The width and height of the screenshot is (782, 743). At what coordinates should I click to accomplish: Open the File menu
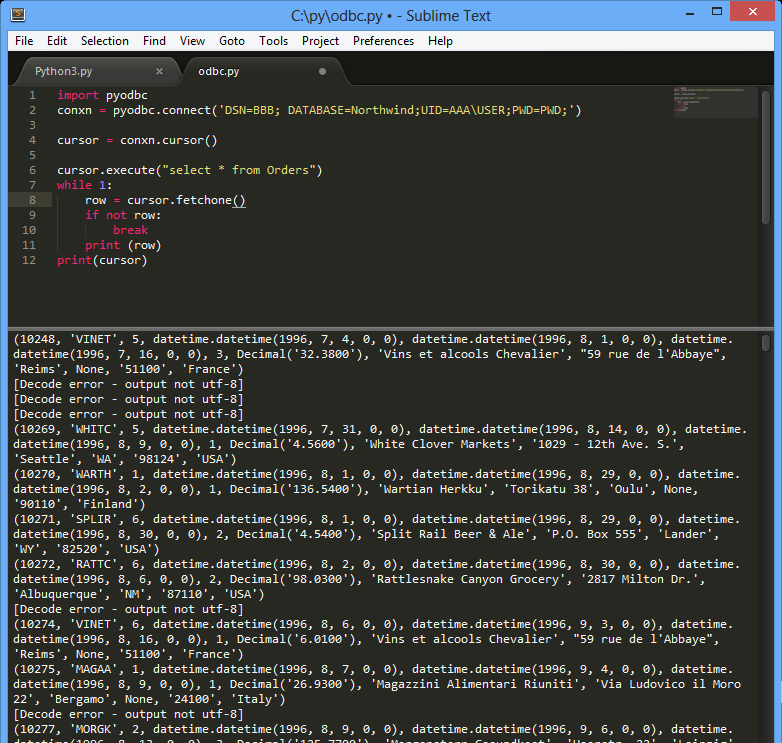pyautogui.click(x=24, y=41)
